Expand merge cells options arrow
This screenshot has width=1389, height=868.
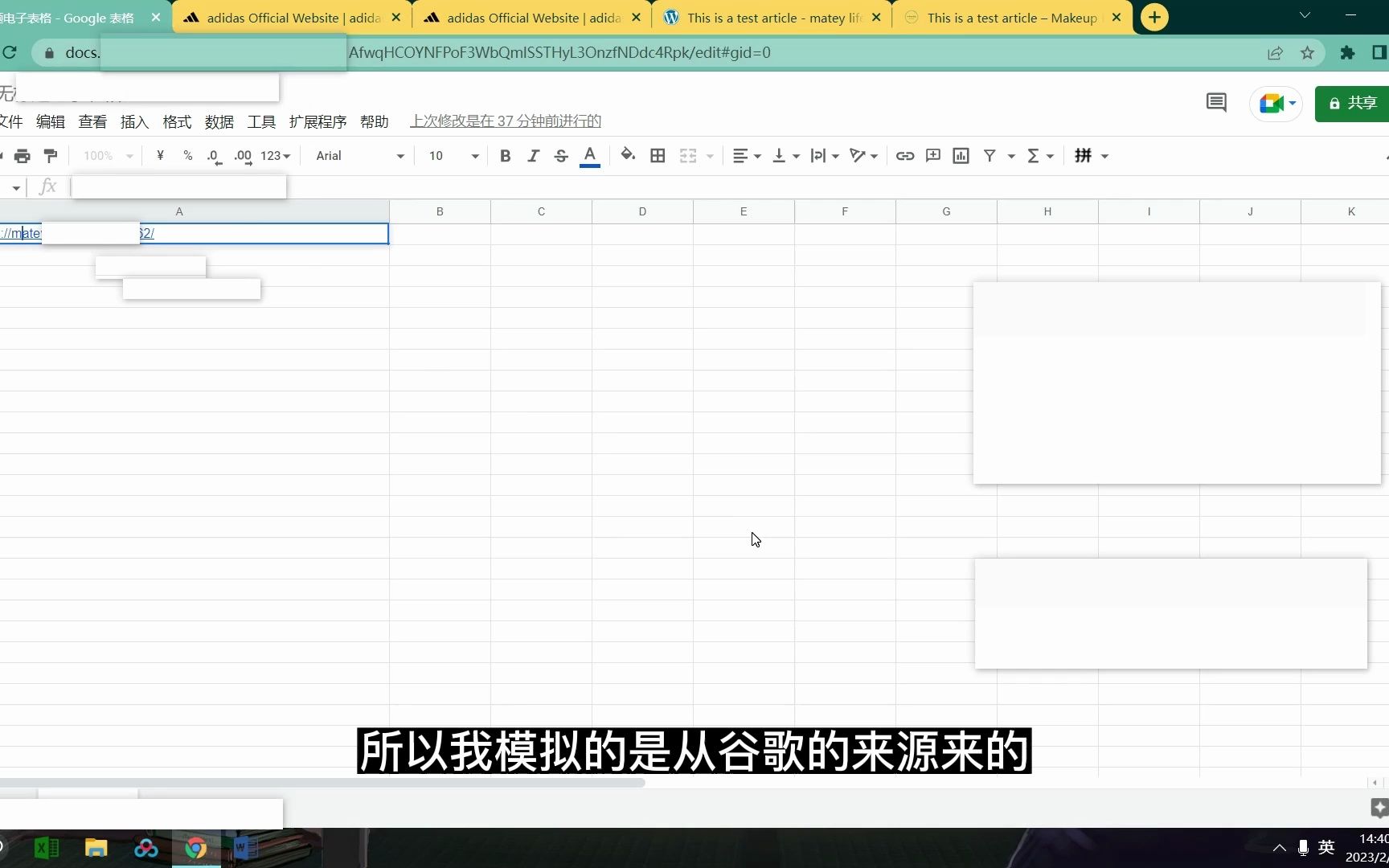[710, 156]
